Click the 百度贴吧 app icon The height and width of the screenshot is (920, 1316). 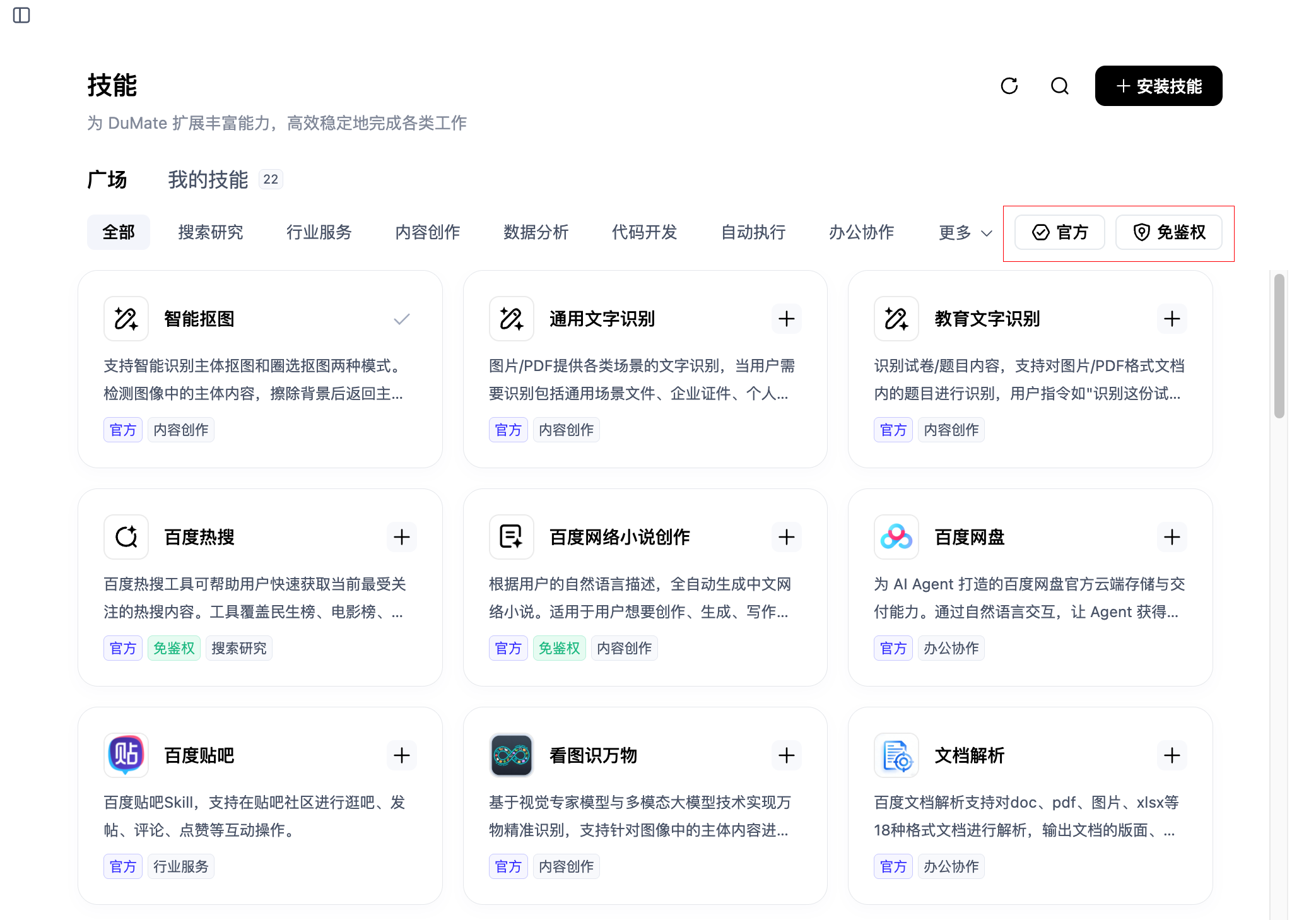tap(126, 755)
